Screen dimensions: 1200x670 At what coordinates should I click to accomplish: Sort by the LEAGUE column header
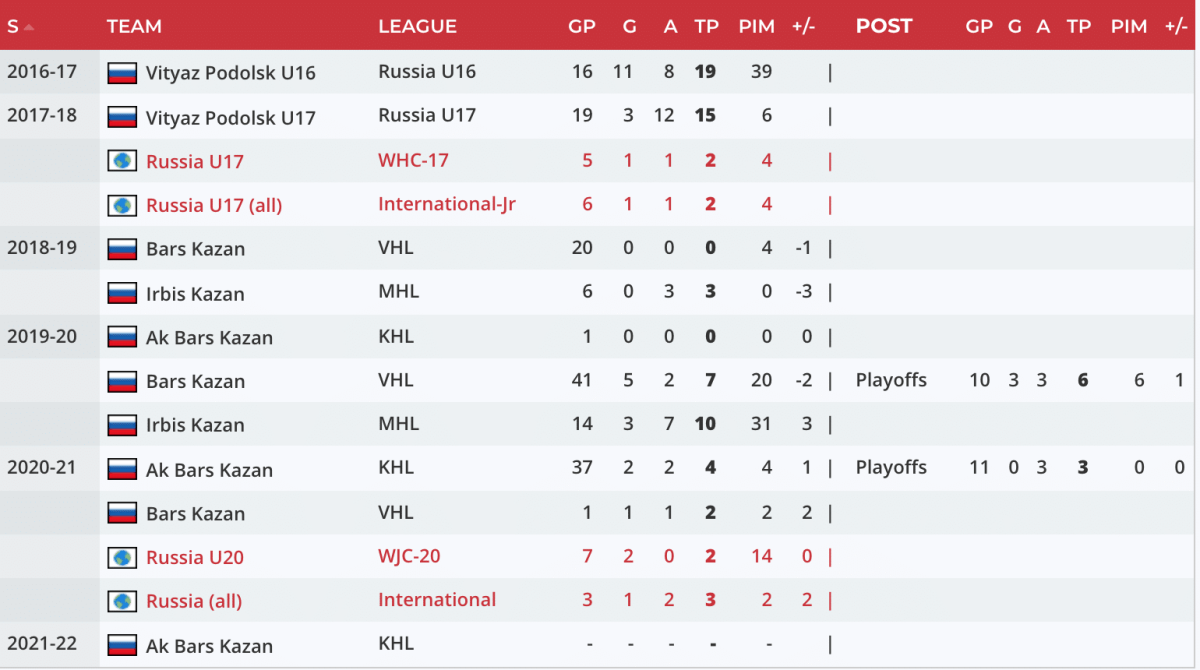(417, 27)
